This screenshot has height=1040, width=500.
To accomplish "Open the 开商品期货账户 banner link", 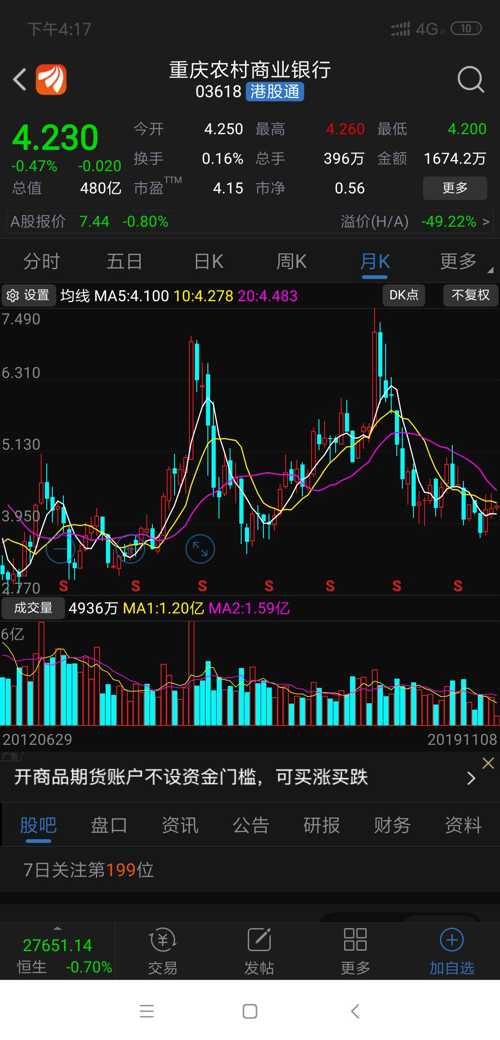I will [191, 777].
